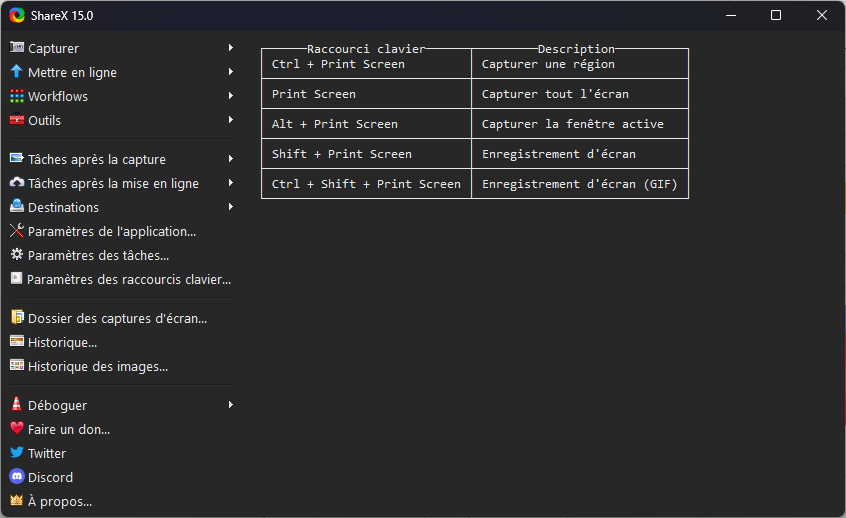
Task: Click the Tâches après la capture icon
Action: [17, 158]
